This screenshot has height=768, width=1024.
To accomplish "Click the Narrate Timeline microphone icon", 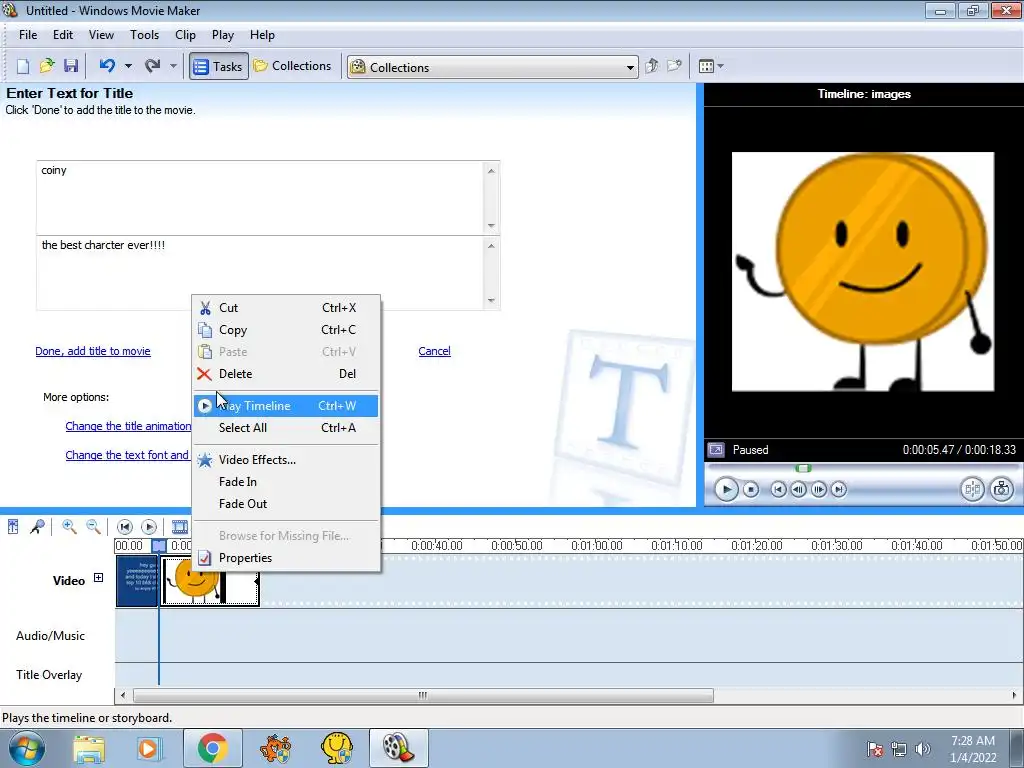I will tap(37, 526).
